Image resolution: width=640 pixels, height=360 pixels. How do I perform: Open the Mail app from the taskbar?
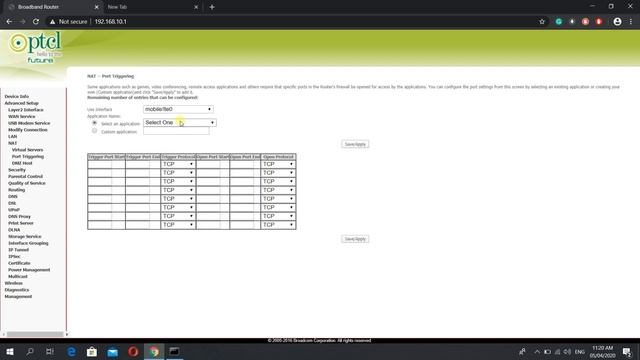point(113,351)
